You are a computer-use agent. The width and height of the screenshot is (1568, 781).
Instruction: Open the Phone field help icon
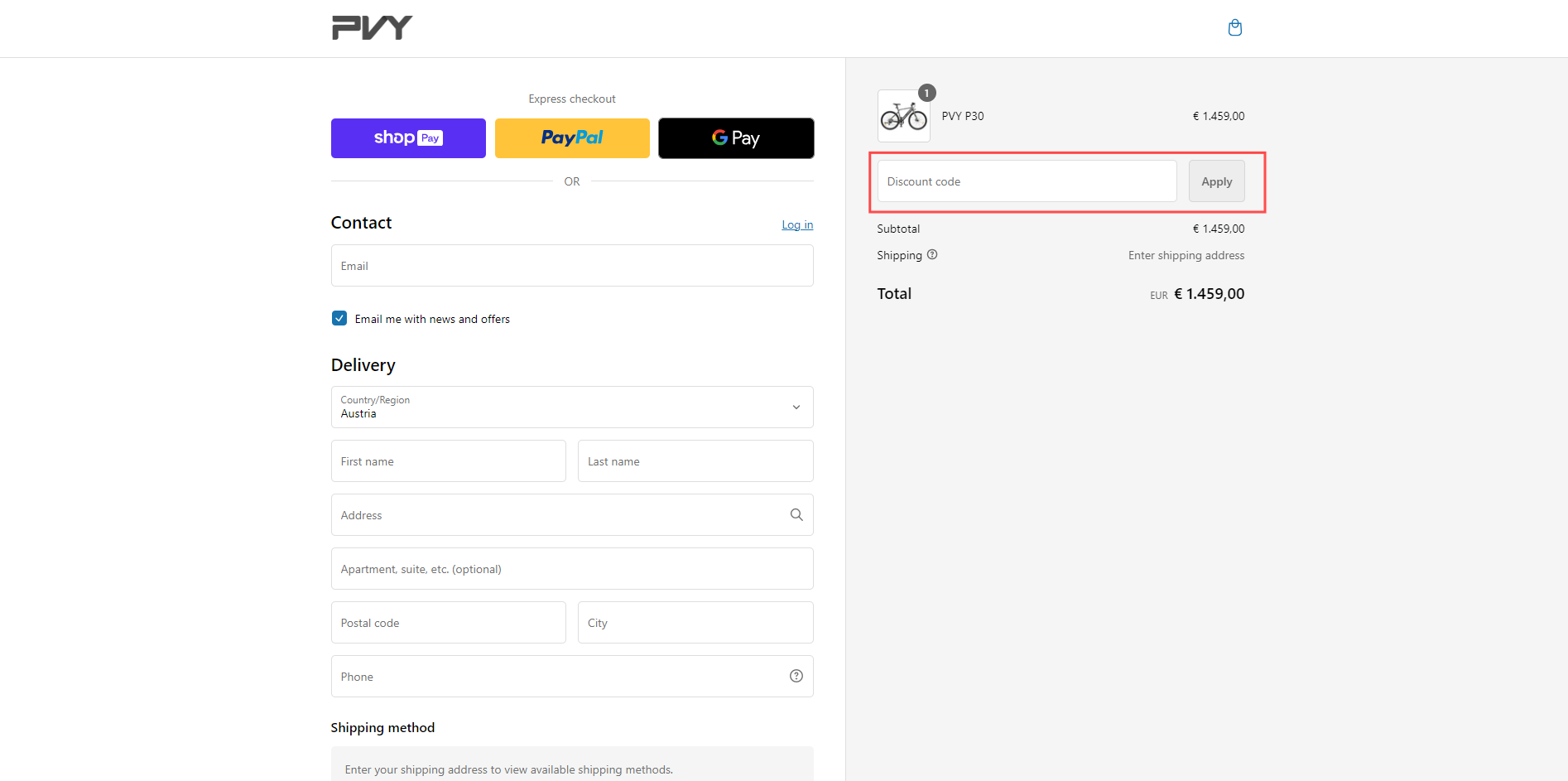(x=796, y=676)
